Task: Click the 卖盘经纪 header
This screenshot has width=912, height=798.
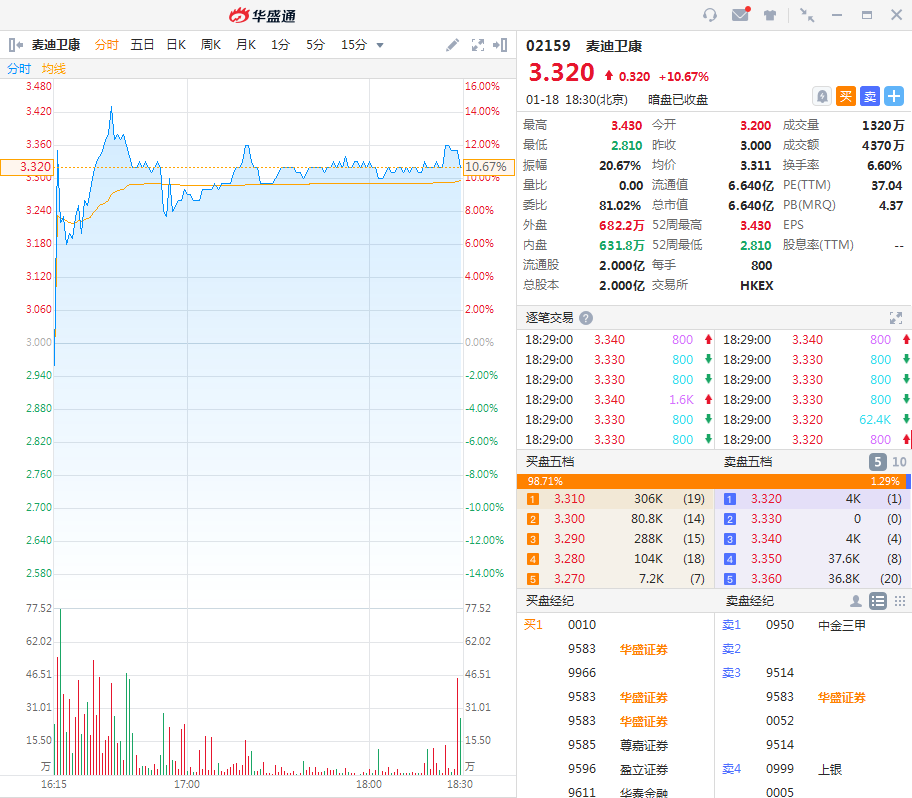Action: [x=750, y=601]
